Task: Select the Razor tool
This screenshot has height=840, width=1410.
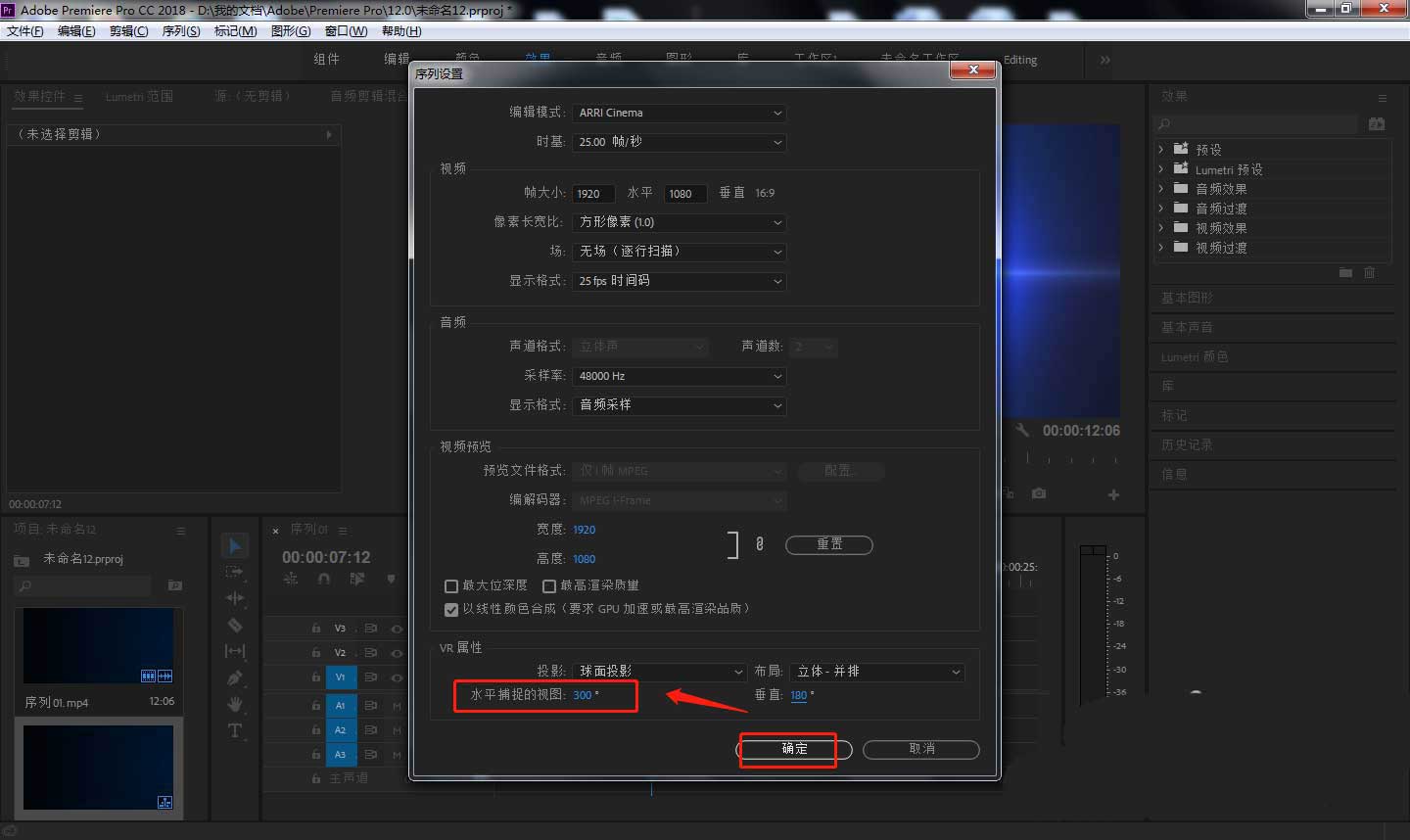Action: [235, 625]
